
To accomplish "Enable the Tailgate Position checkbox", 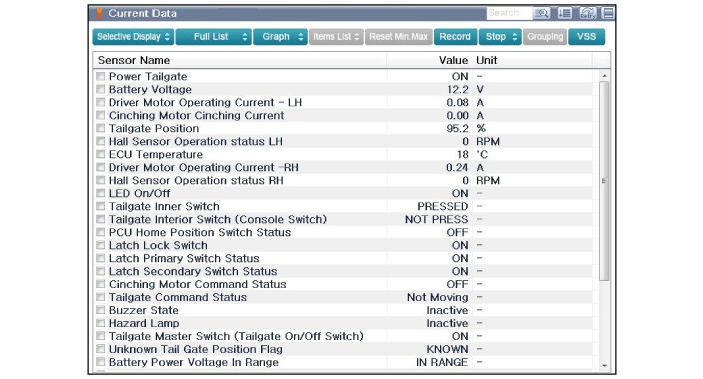I will [x=100, y=128].
